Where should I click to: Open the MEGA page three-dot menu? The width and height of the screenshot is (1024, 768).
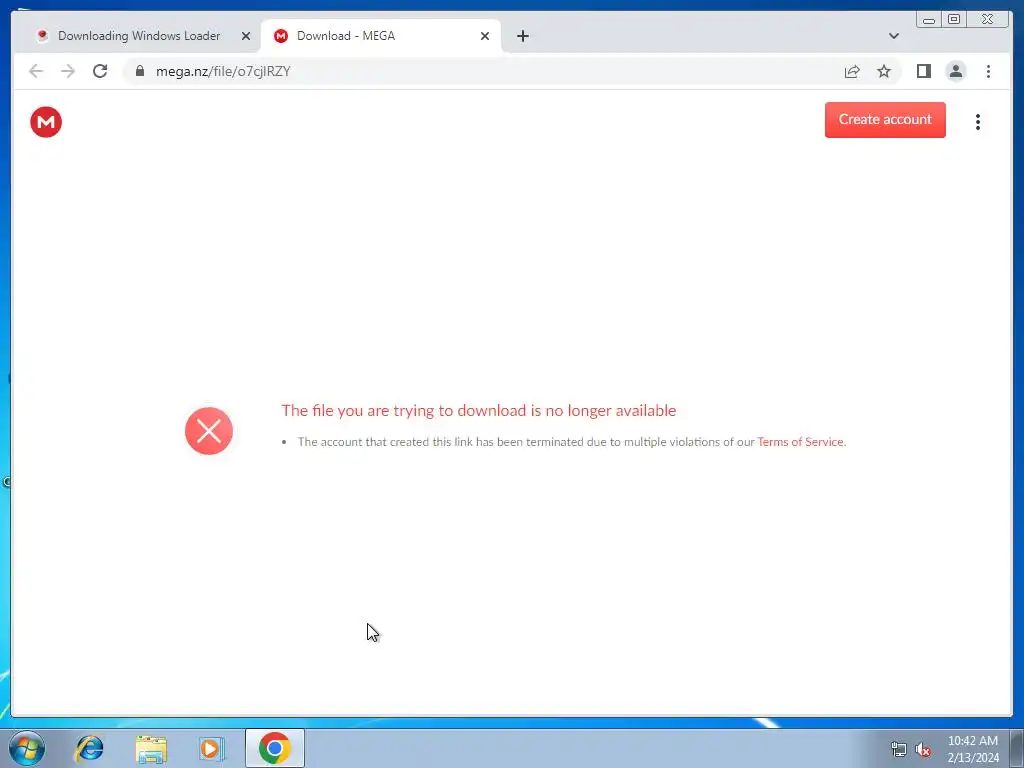tap(978, 122)
